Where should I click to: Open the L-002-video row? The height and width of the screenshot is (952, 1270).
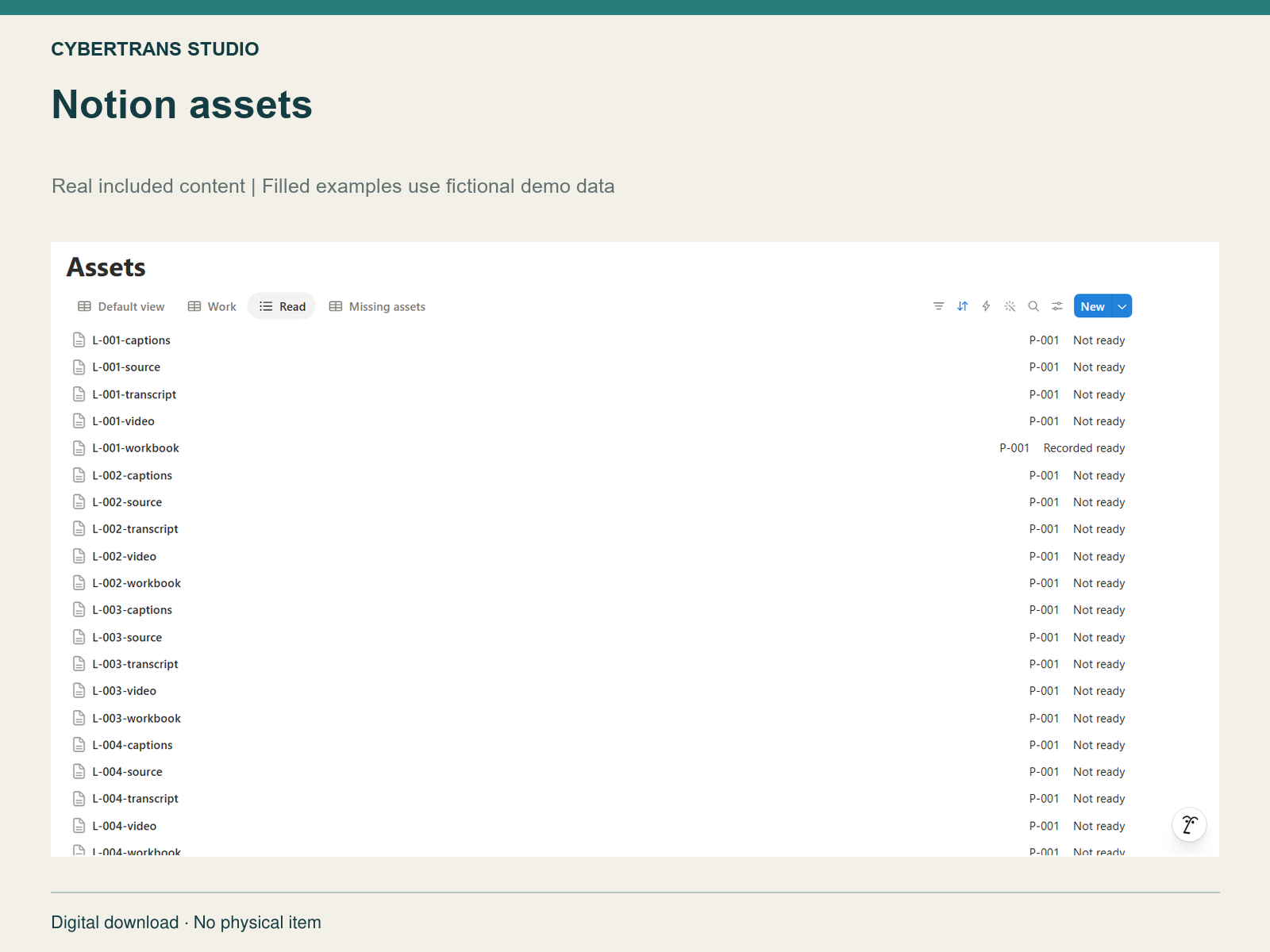(x=600, y=556)
